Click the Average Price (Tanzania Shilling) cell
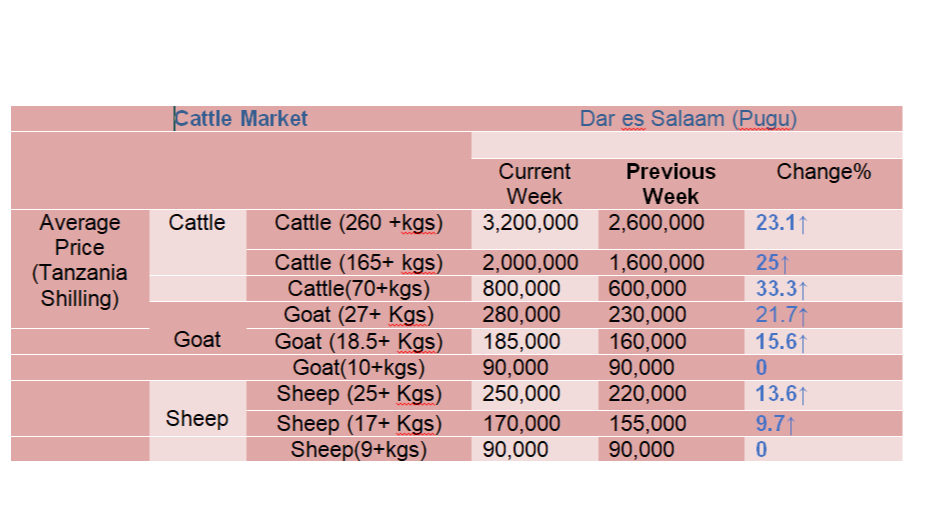 (x=80, y=260)
